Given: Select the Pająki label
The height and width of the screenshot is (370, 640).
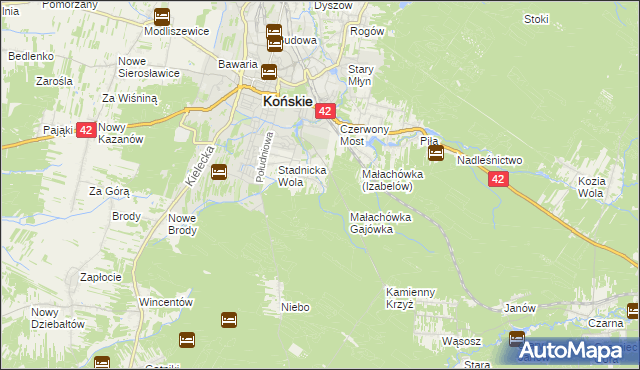Looking at the screenshot, I should click(58, 131).
